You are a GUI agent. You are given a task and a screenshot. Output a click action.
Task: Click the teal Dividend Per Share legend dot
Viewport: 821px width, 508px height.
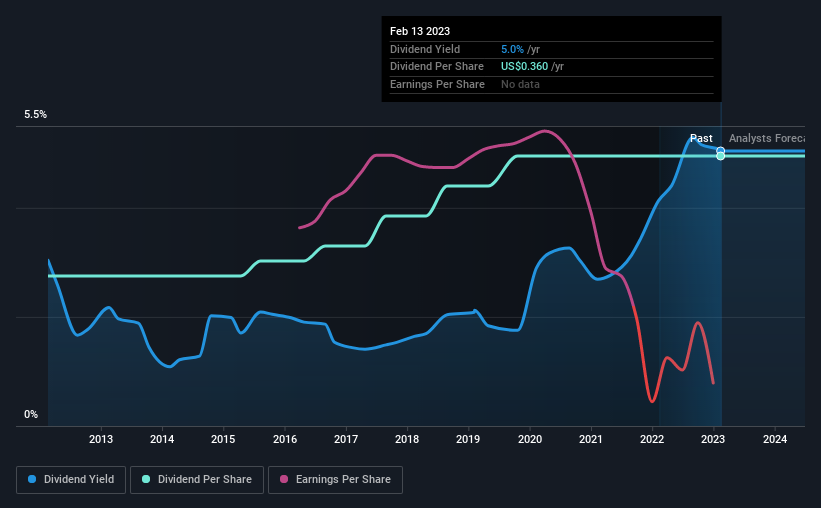(146, 479)
